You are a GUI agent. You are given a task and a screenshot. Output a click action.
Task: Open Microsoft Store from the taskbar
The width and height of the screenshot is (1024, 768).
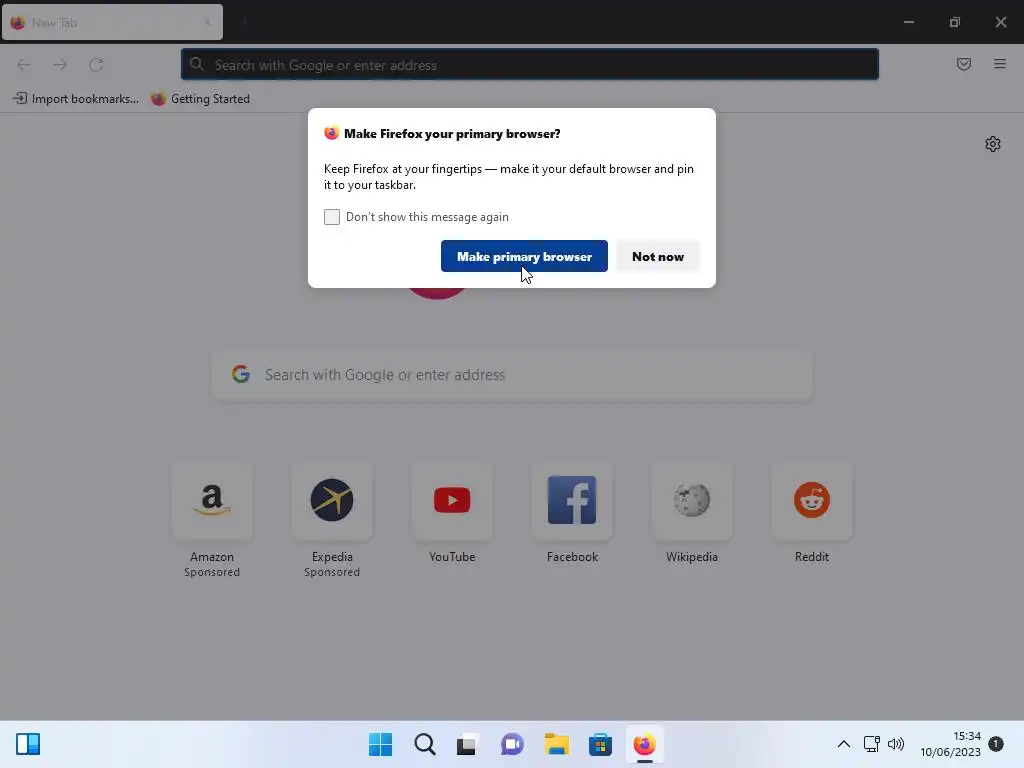(600, 744)
